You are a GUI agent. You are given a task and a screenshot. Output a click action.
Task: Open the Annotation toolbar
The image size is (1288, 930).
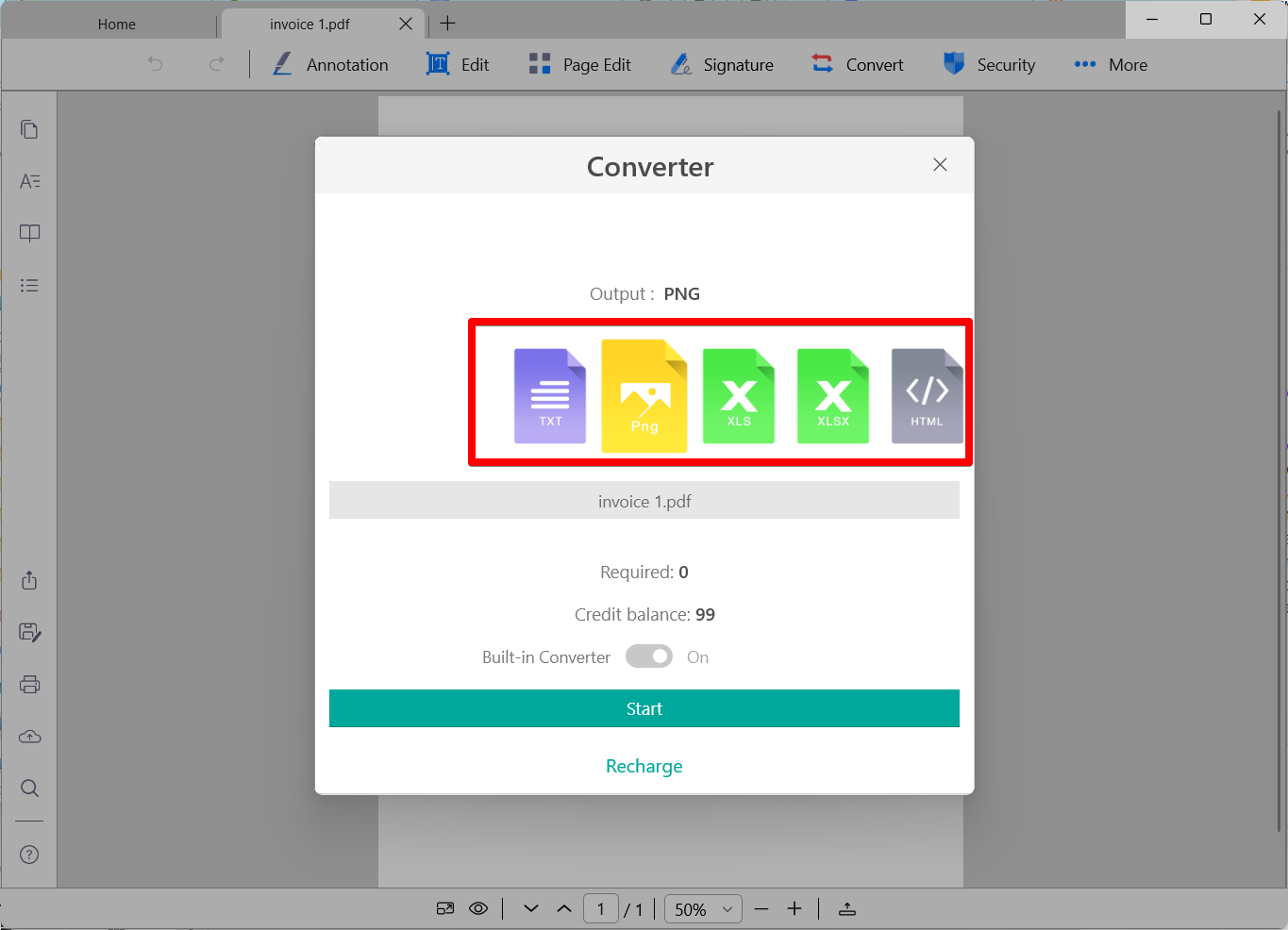(330, 64)
